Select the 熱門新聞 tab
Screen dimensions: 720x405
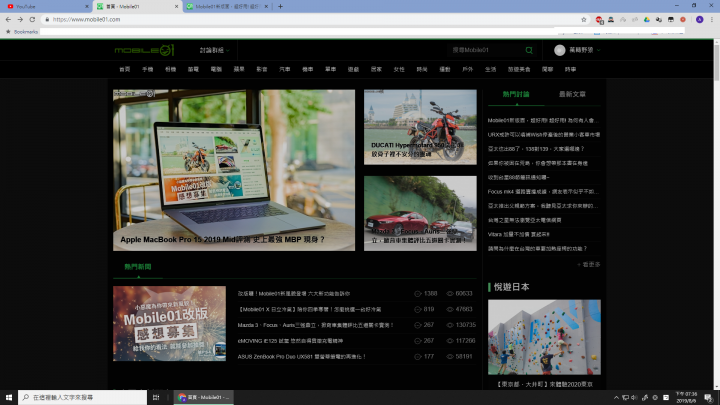point(138,267)
